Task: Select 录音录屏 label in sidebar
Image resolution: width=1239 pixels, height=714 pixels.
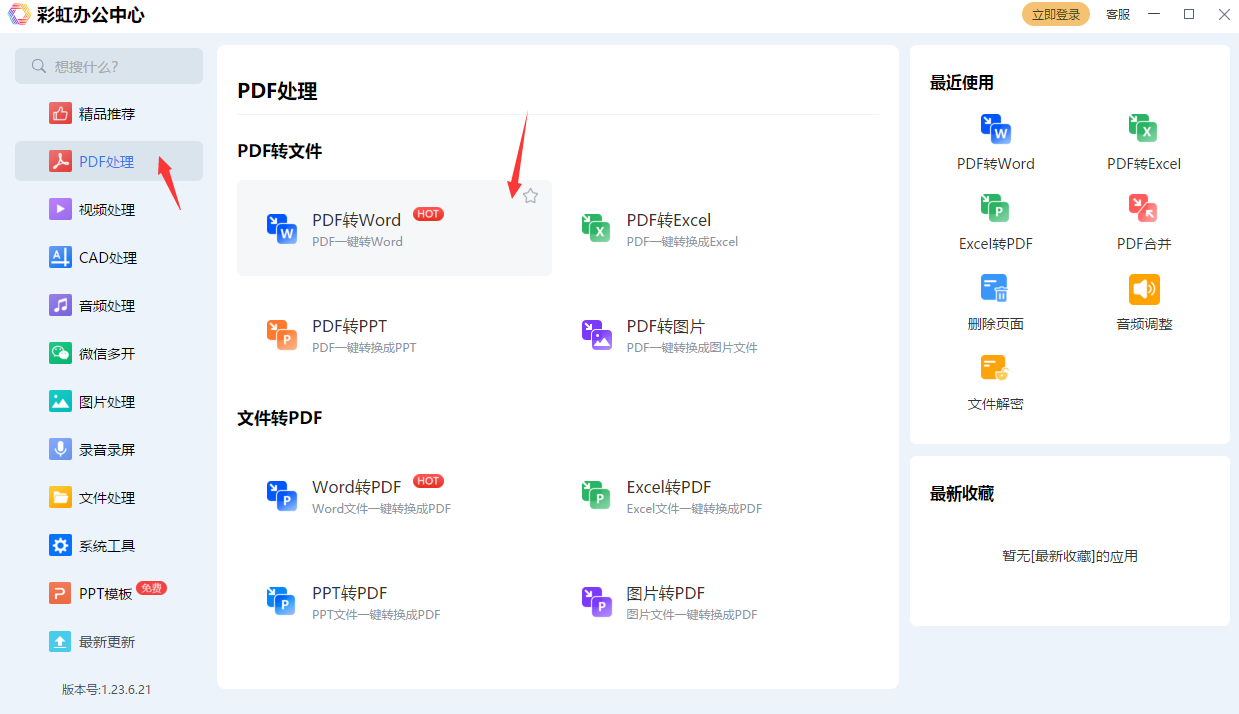Action: [x=107, y=450]
